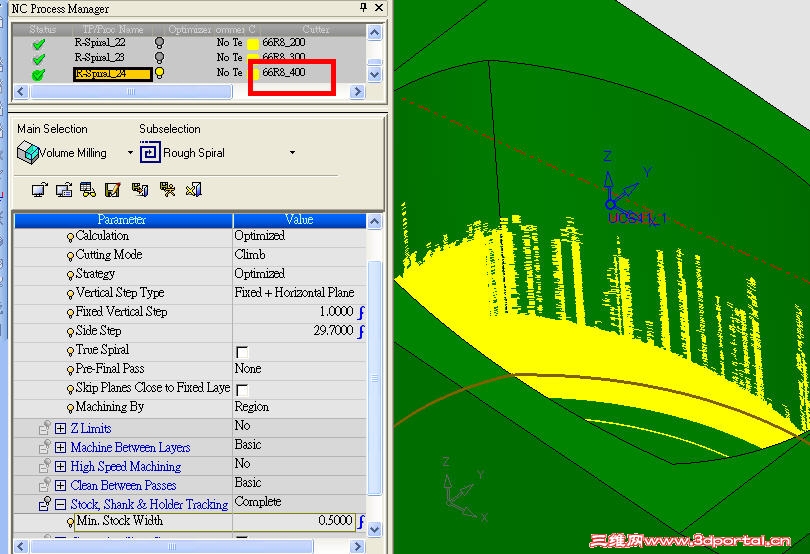Screen dimensions: 810x554
Task: Pin the NC Process Manager panel
Action: pos(363,7)
